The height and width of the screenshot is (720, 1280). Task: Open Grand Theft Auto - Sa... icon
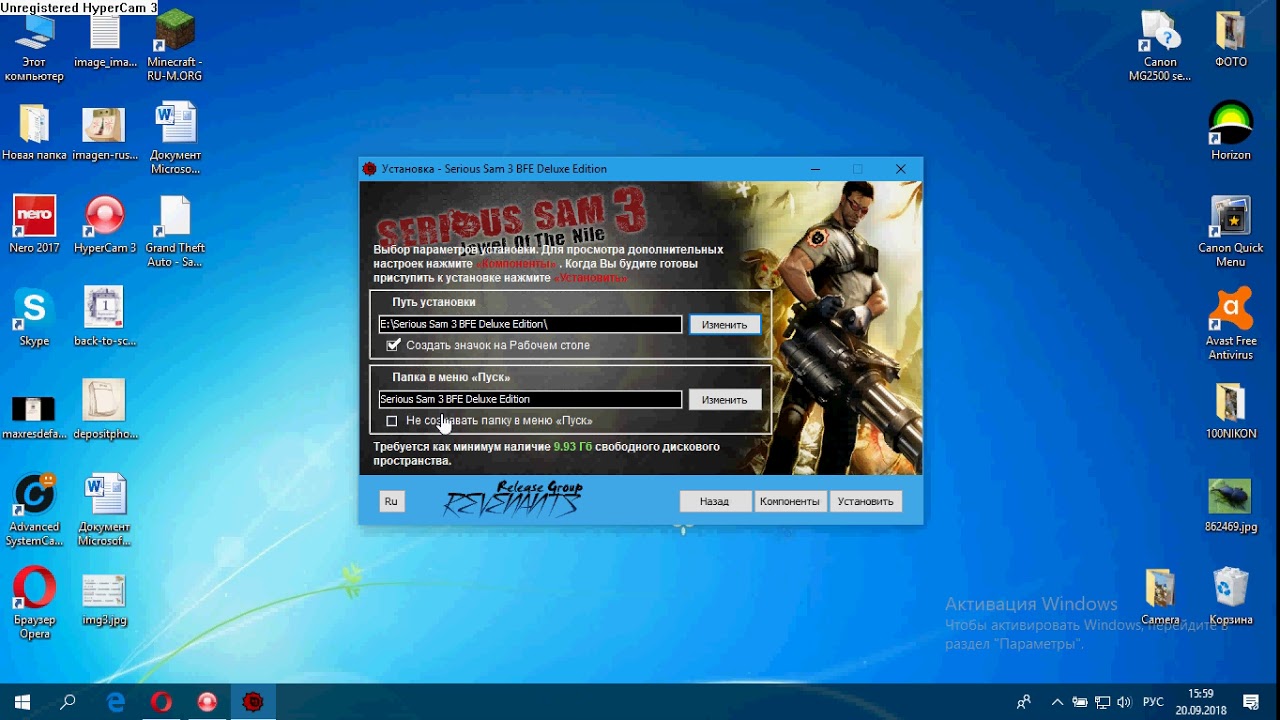click(x=175, y=232)
